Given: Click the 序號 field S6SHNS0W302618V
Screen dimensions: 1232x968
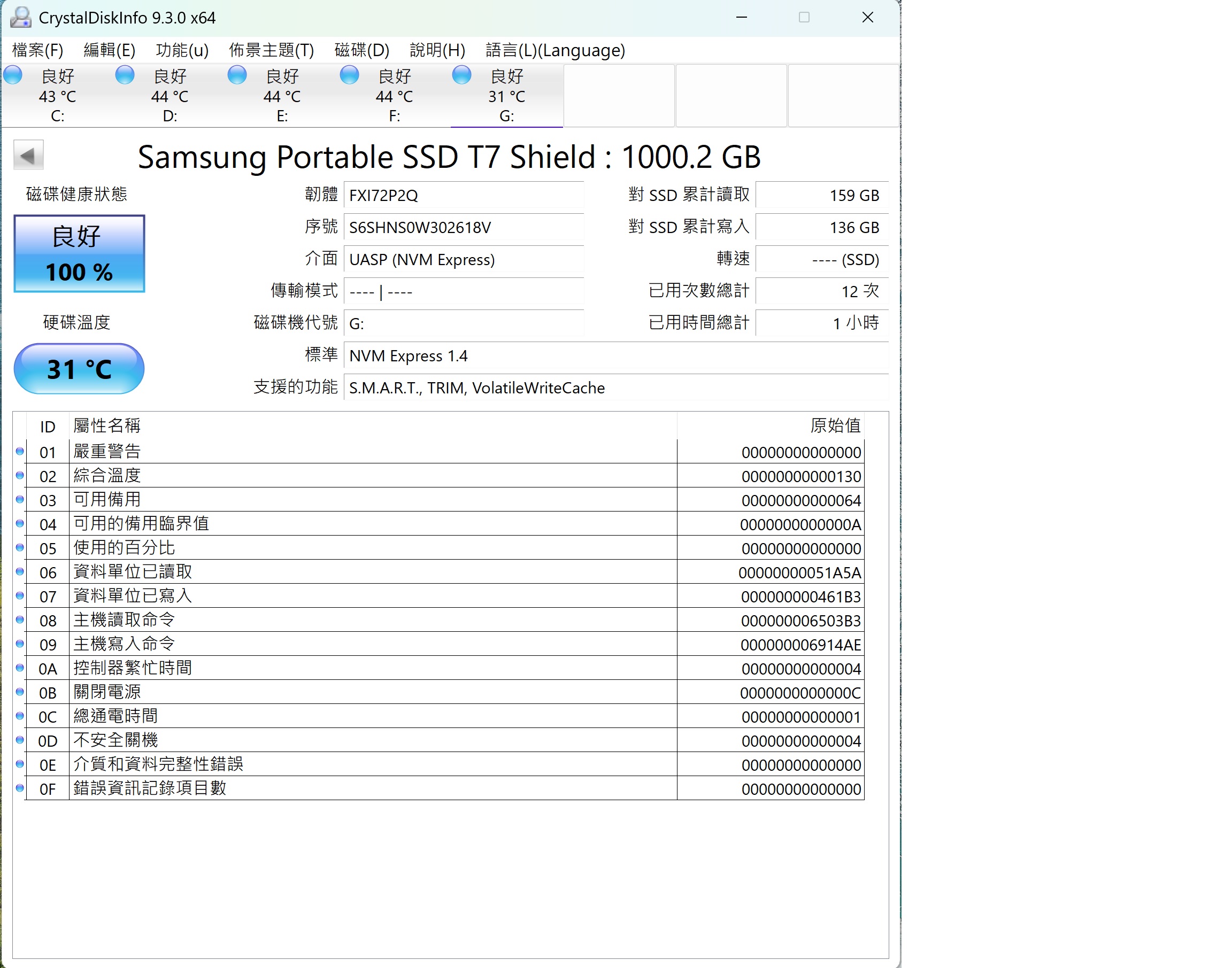Looking at the screenshot, I should click(x=463, y=227).
